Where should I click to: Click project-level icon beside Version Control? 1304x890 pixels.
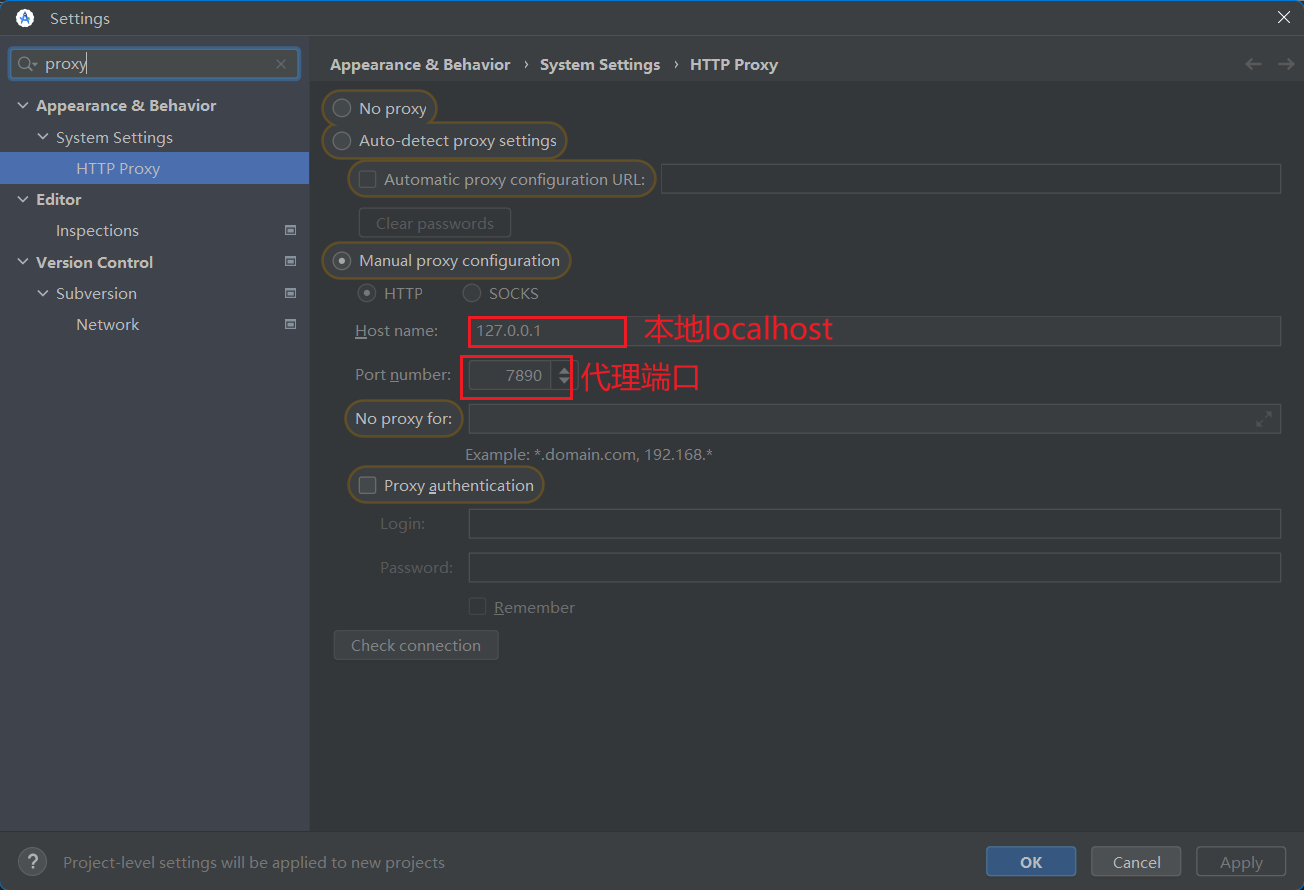point(290,262)
